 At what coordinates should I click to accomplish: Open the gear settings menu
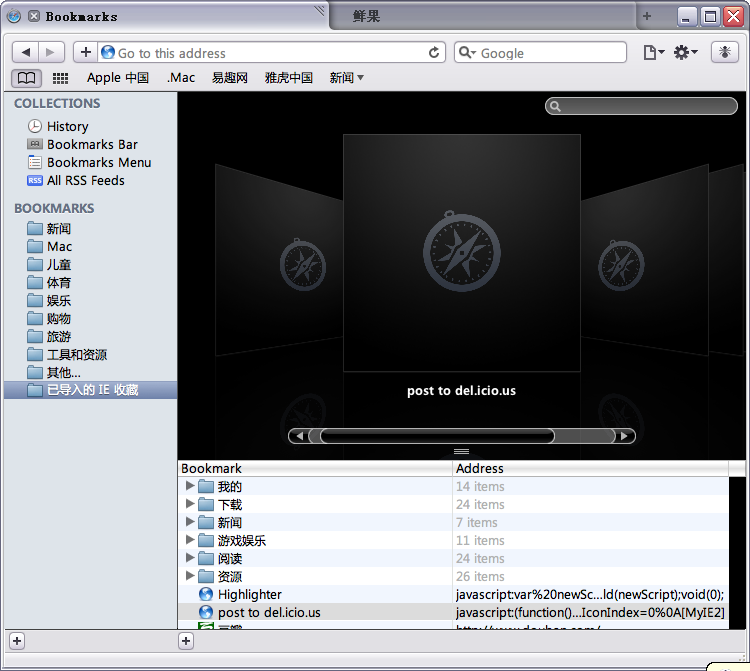[x=685, y=52]
